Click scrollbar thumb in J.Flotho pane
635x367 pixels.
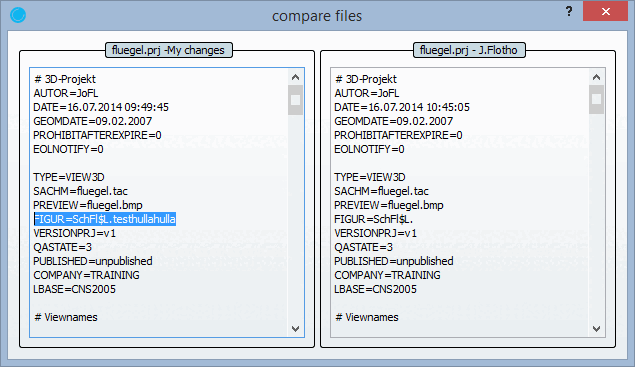pos(596,99)
